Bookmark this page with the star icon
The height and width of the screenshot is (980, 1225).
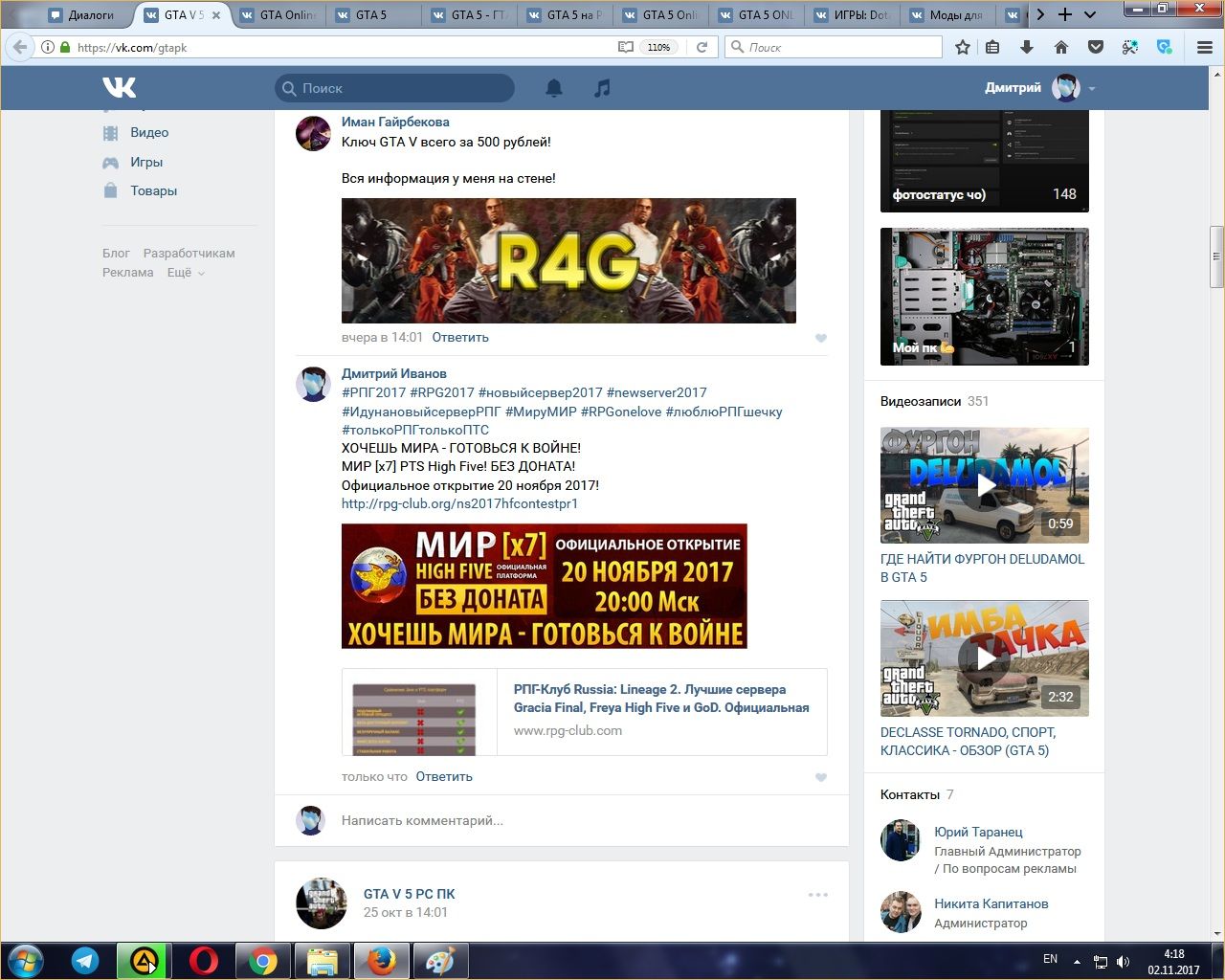[963, 47]
